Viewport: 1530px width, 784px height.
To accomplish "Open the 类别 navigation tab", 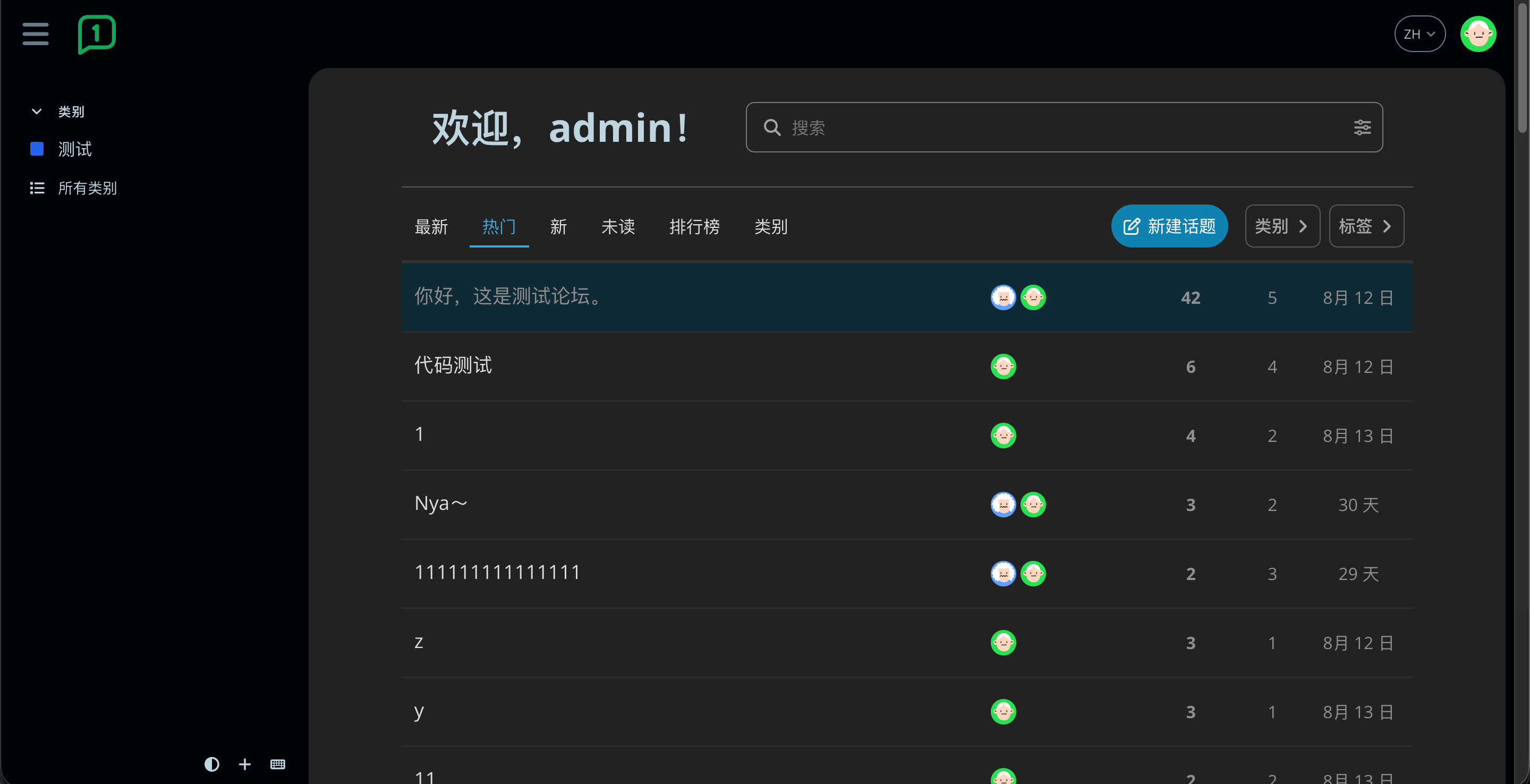I will click(770, 226).
